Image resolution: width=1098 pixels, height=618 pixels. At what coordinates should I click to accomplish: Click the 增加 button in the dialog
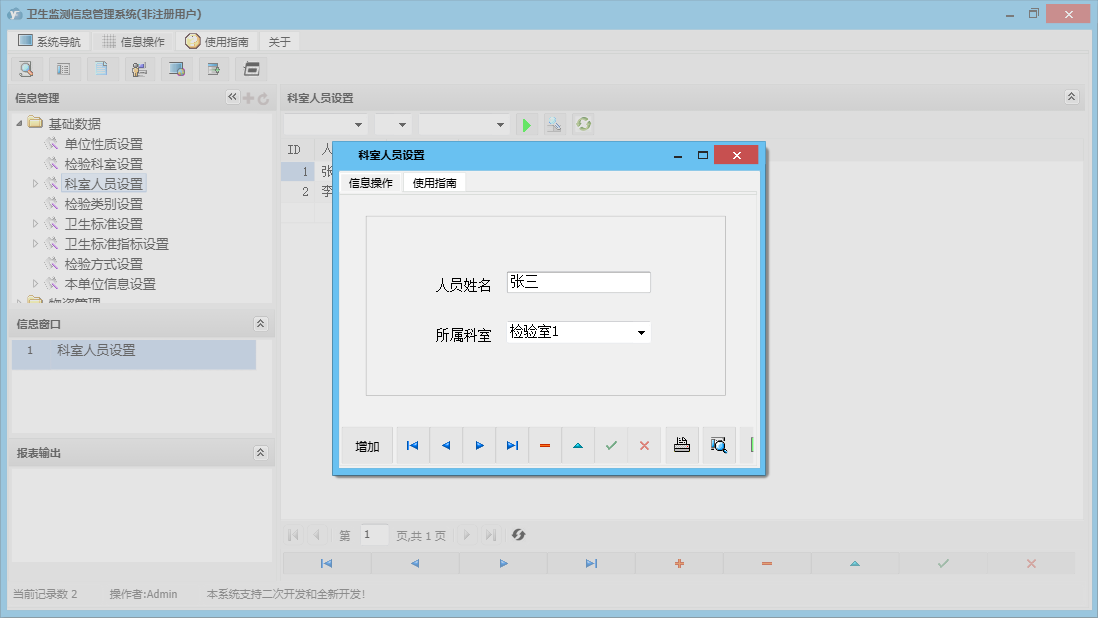click(x=366, y=445)
